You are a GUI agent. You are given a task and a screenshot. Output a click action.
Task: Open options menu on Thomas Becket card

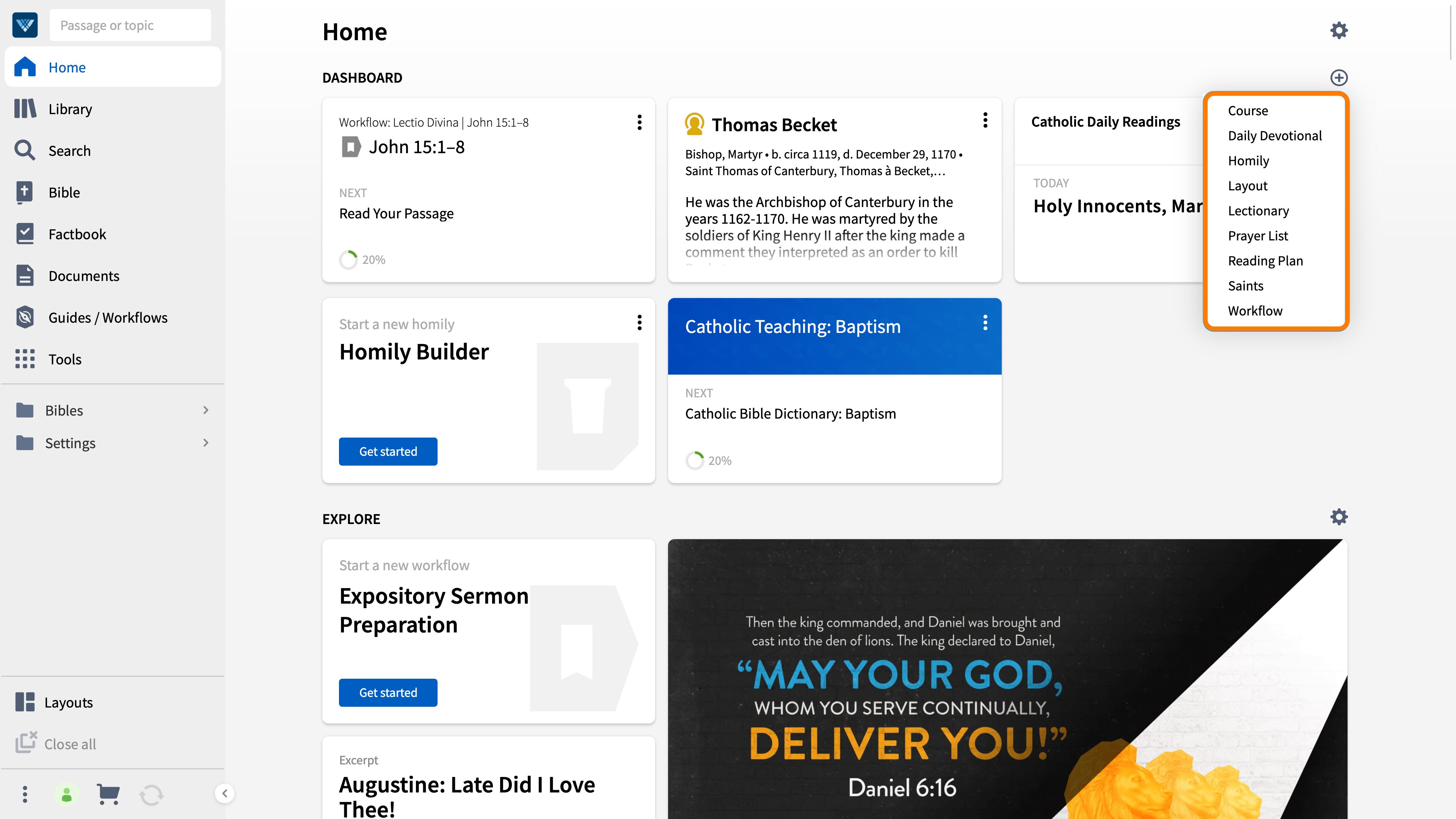pos(985,121)
